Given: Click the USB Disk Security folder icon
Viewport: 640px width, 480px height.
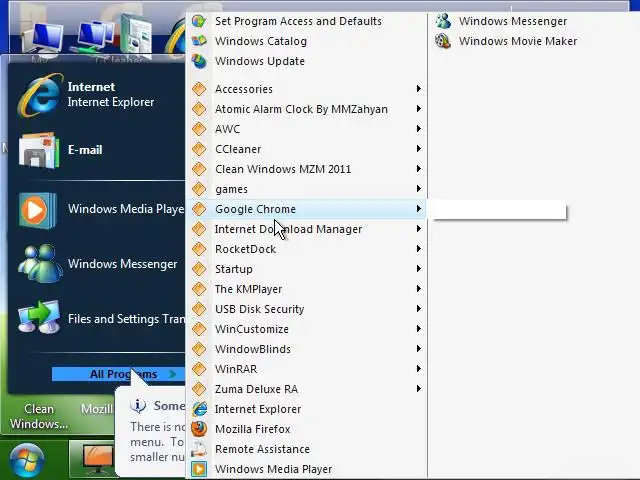Looking at the screenshot, I should [x=199, y=309].
